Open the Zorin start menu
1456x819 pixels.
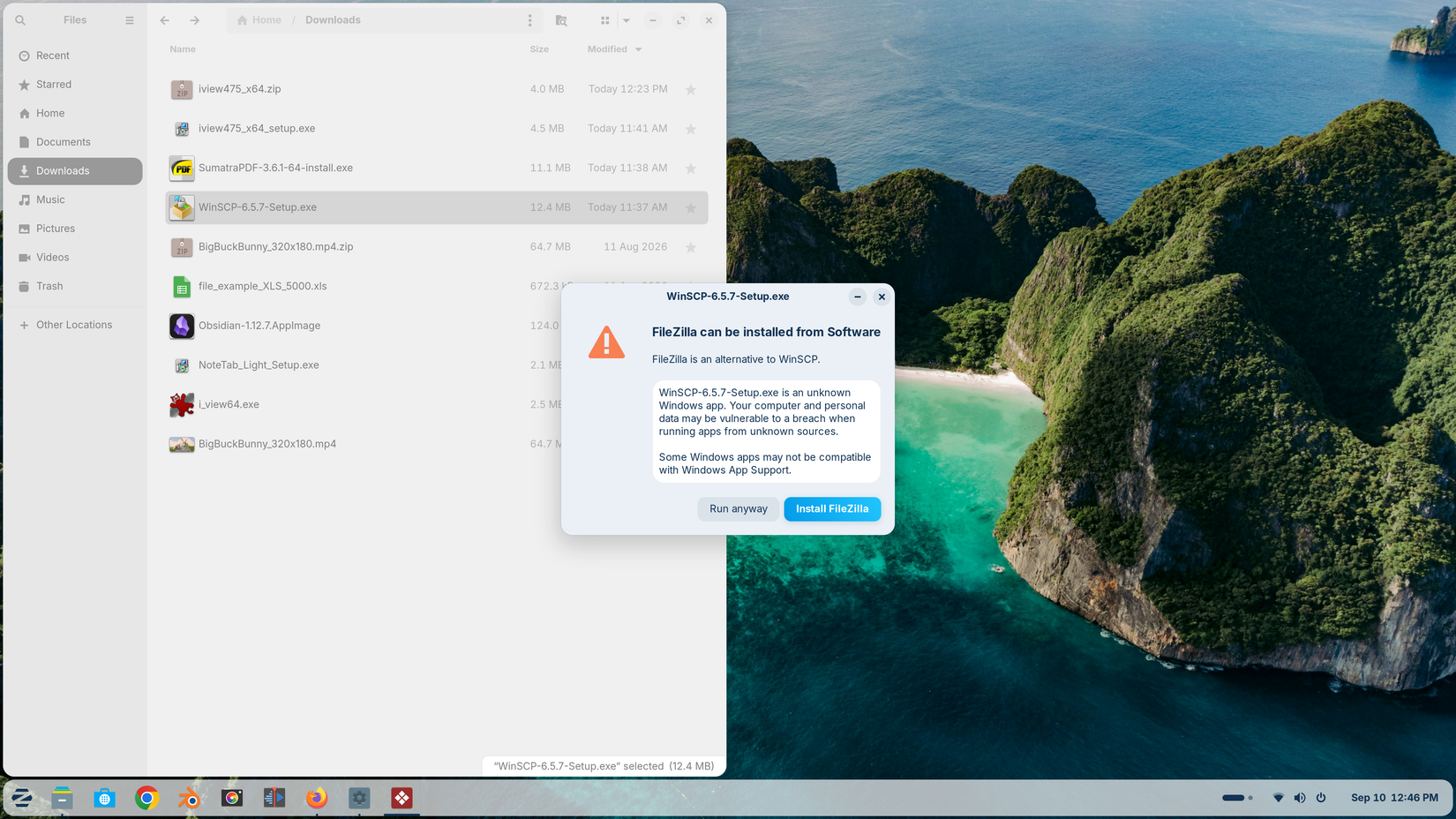click(x=21, y=799)
